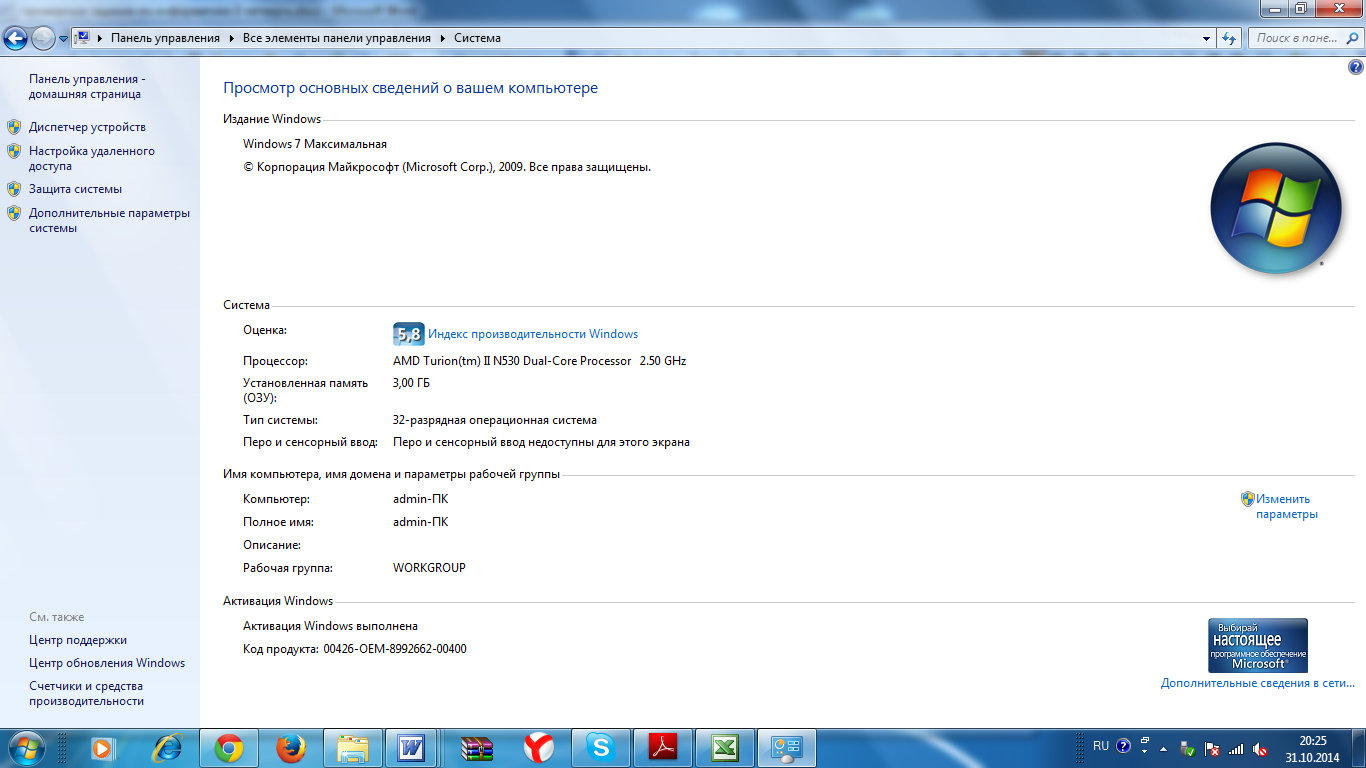The width and height of the screenshot is (1366, 768).
Task: Open Дополнительные сведения в сети link
Action: click(1258, 683)
